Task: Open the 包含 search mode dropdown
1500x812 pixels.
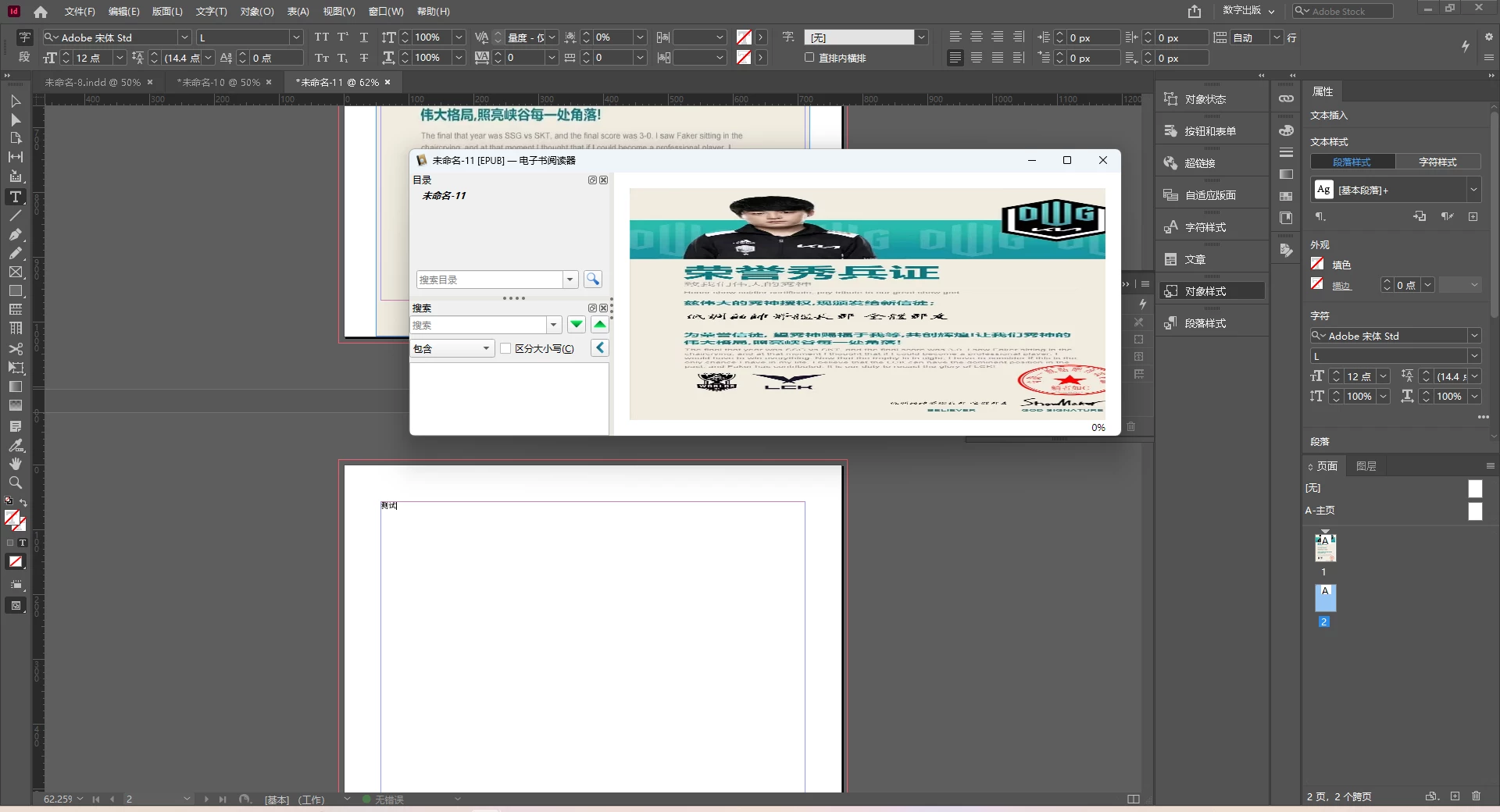Action: pos(452,349)
